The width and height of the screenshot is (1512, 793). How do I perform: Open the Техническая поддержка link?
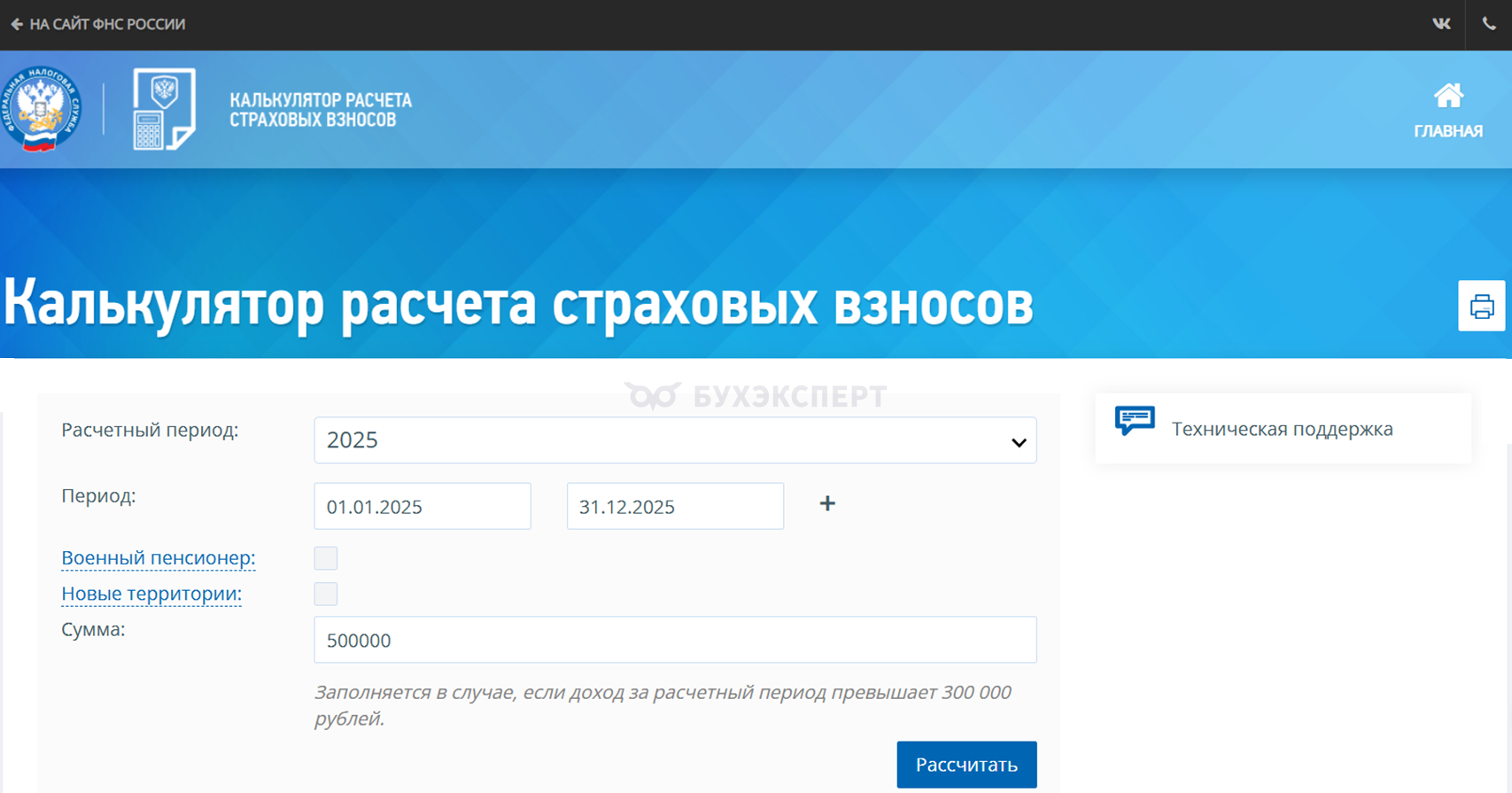pos(1283,429)
